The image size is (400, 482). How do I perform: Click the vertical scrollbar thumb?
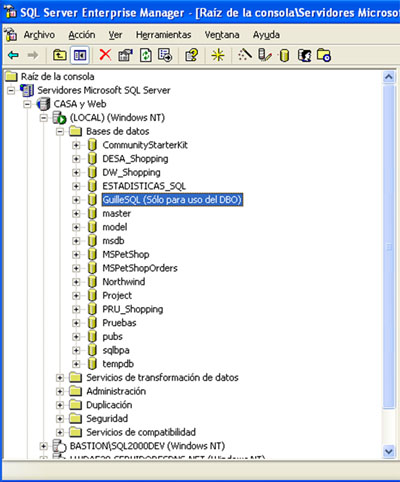click(389, 247)
